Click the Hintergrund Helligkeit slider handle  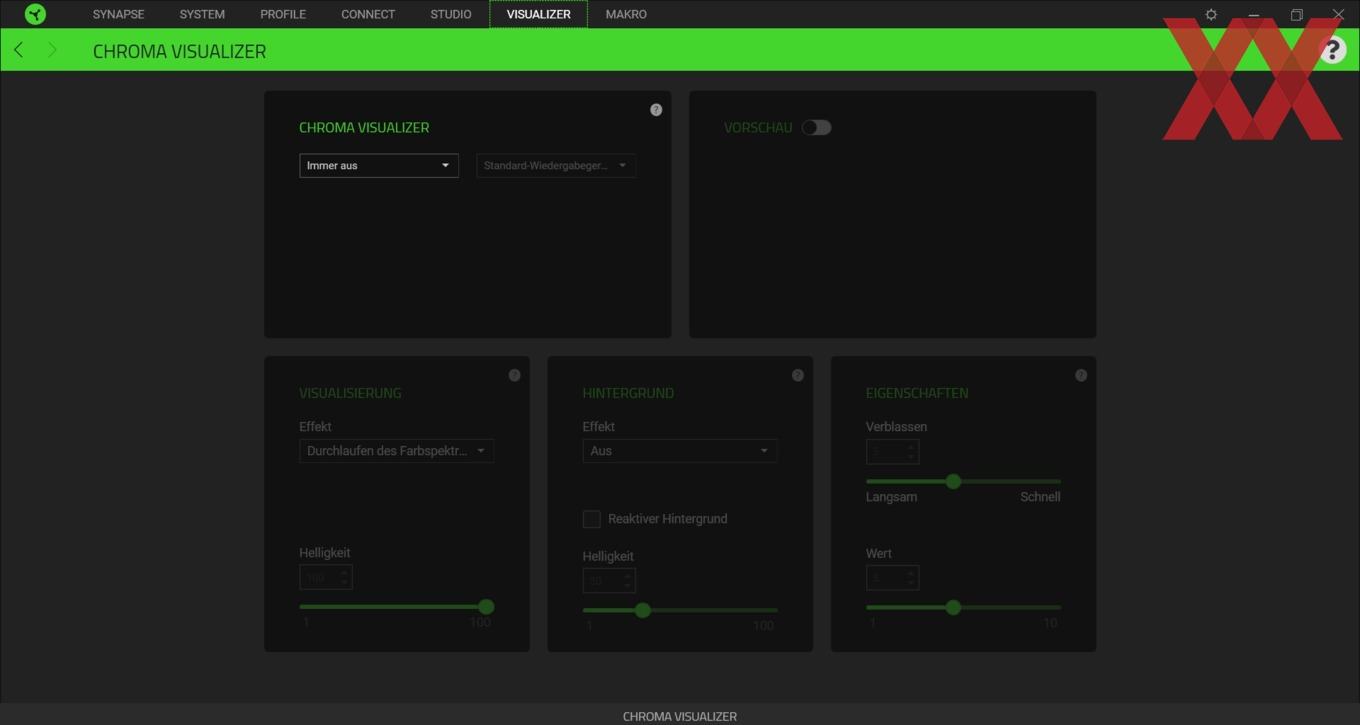(x=643, y=610)
